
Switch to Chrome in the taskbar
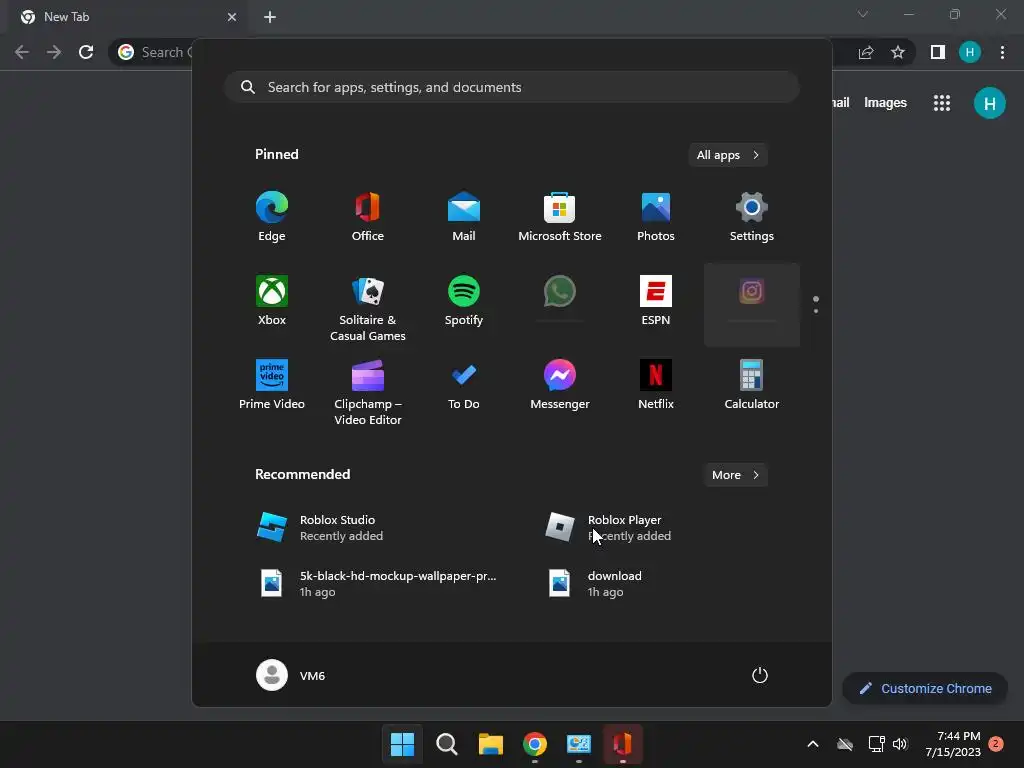(x=535, y=744)
